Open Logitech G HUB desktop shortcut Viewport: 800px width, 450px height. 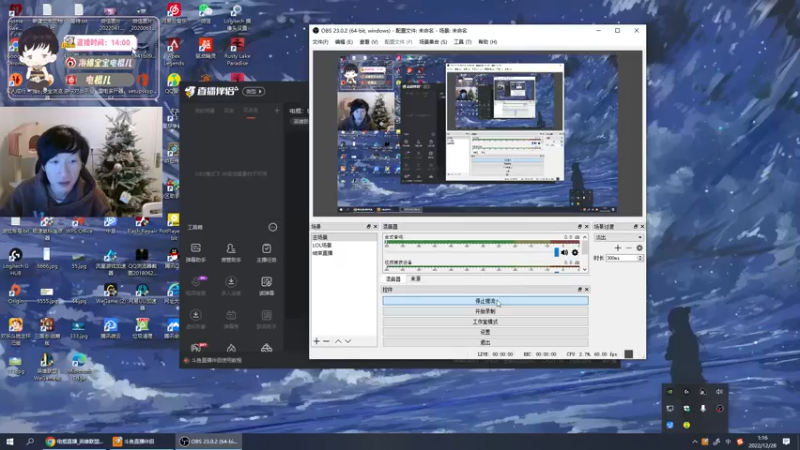tap(15, 262)
